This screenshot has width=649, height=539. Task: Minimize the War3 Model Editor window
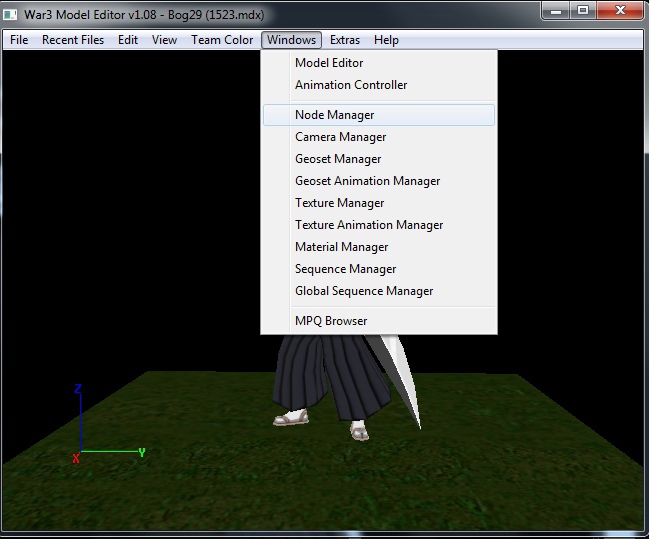pyautogui.click(x=556, y=10)
